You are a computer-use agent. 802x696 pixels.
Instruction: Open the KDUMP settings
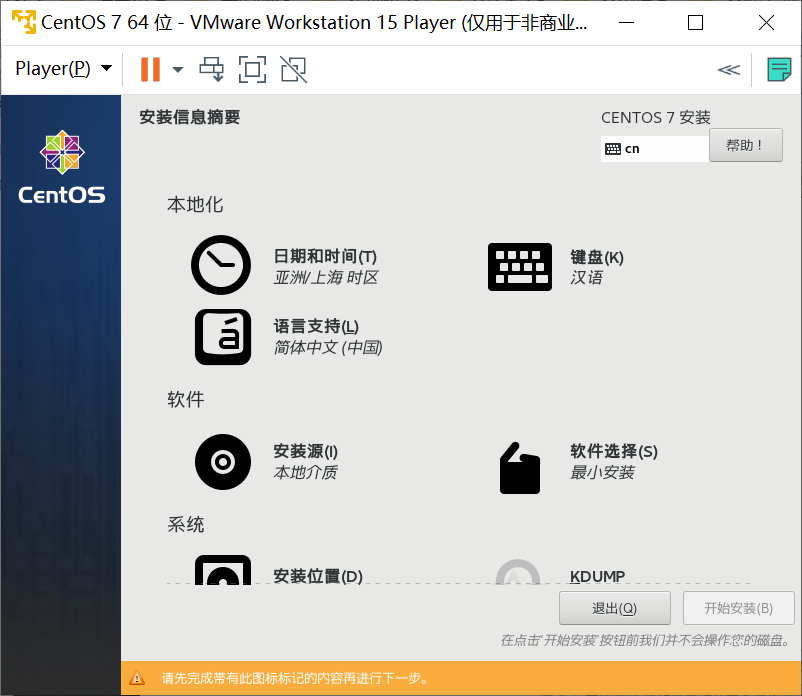coord(597,576)
